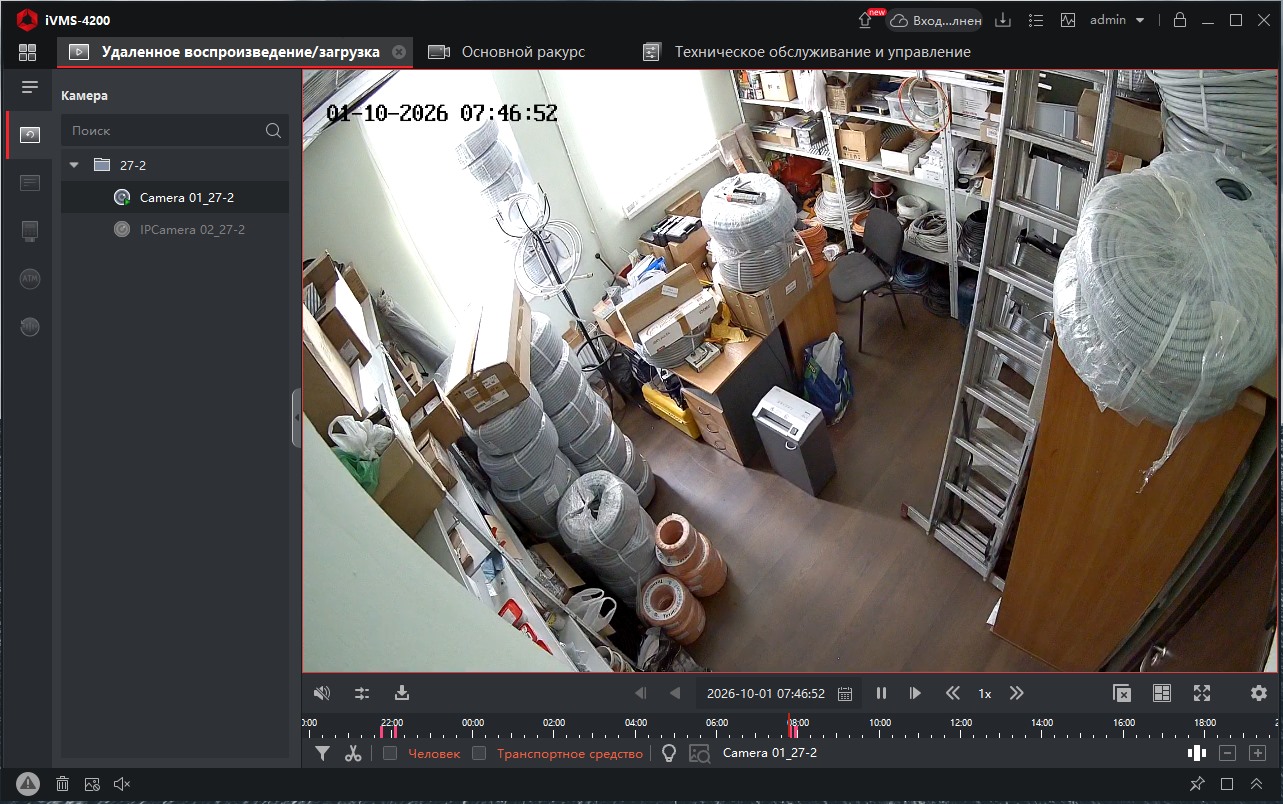This screenshot has width=1283, height=804.
Task: Stop all playback windows icon
Action: [x=1122, y=693]
